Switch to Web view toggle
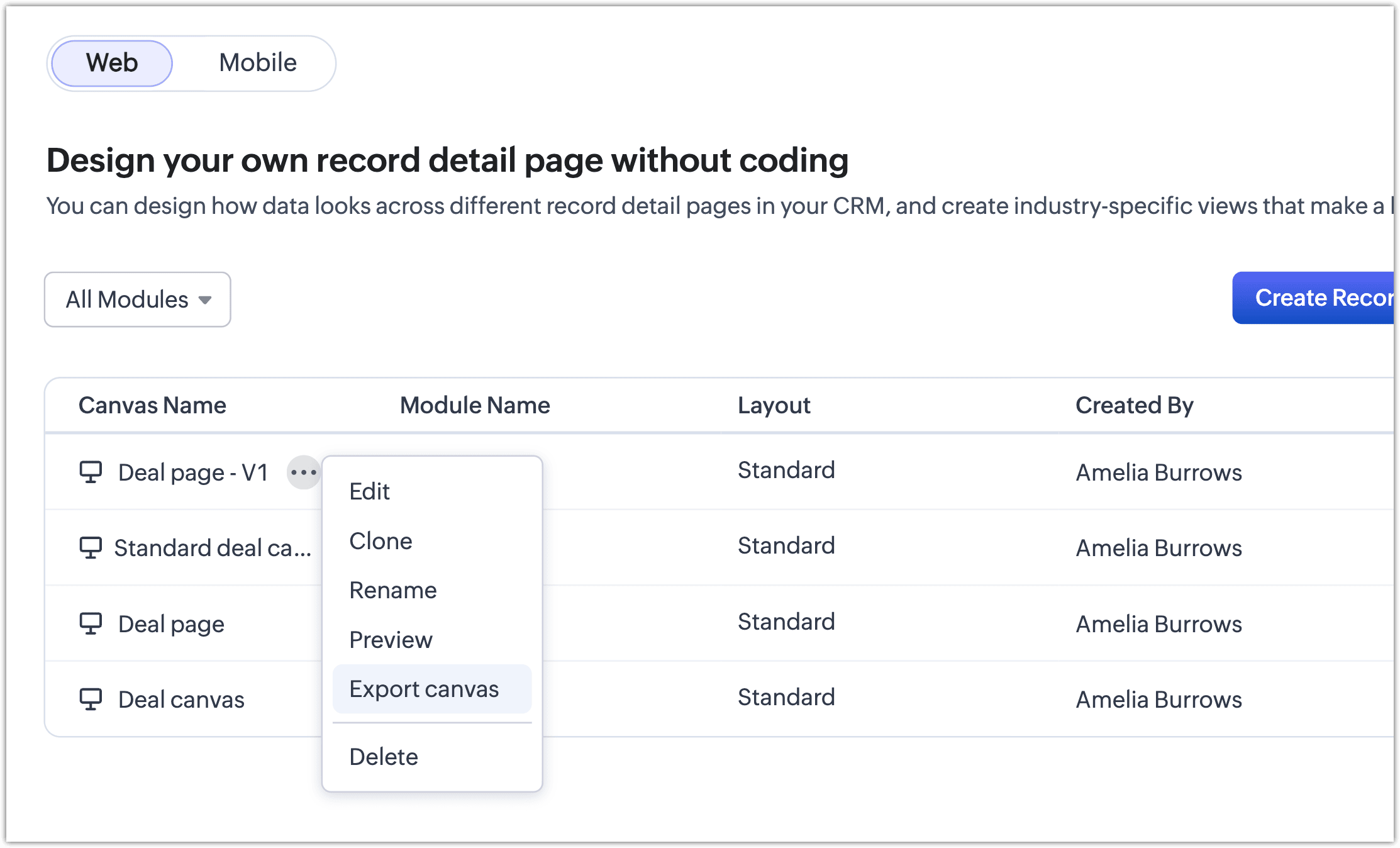The height and width of the screenshot is (848, 1400). [112, 63]
